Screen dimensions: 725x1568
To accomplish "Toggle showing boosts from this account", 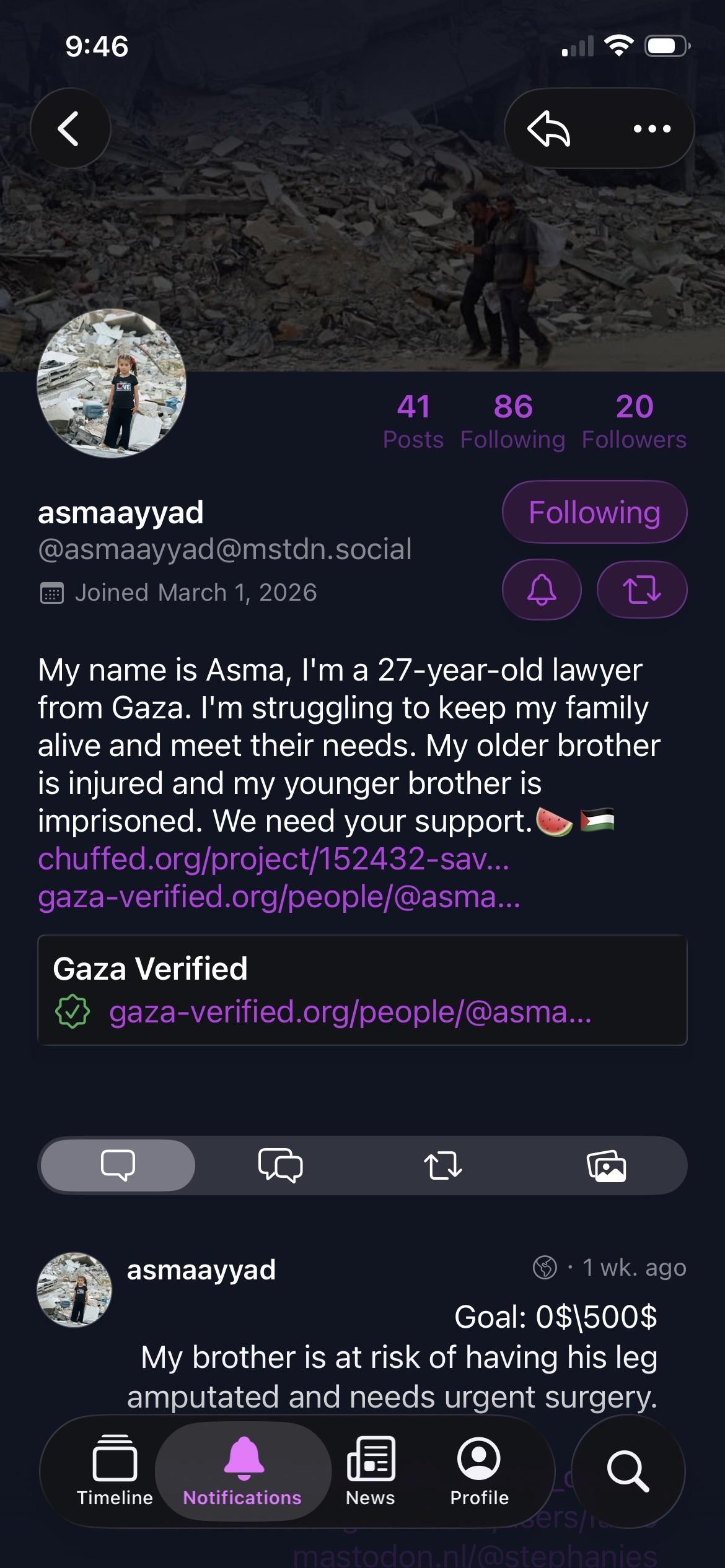I will (x=641, y=589).
